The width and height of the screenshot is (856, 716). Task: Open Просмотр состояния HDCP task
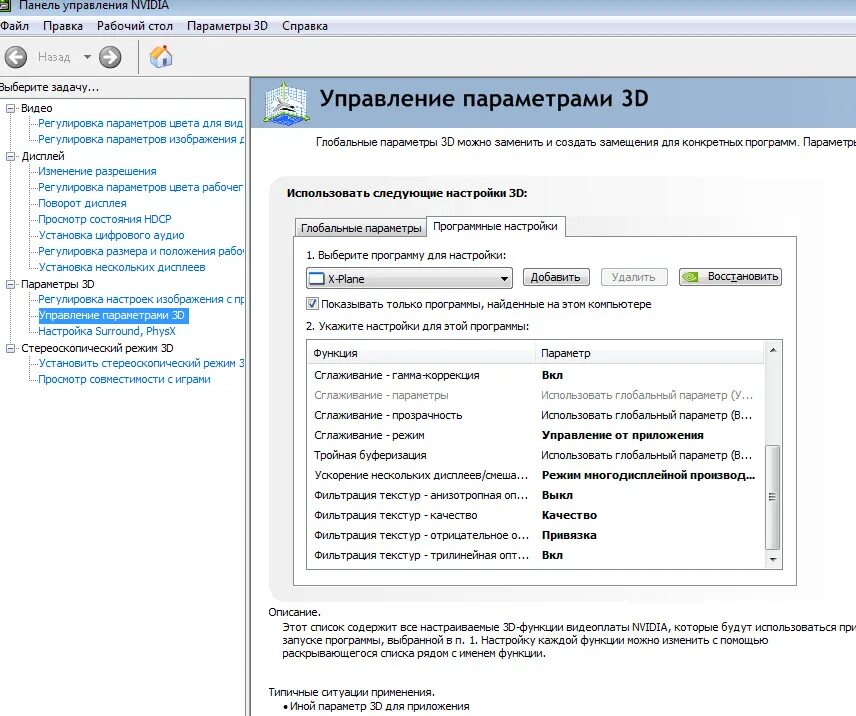(x=105, y=219)
